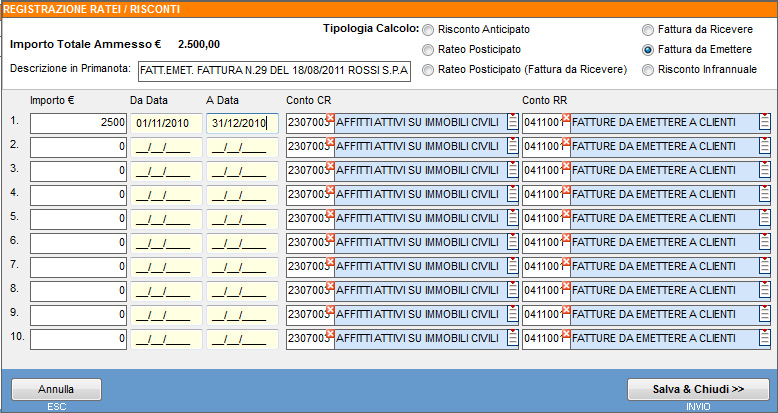Click the Importo field in row 10

[x=78, y=339]
